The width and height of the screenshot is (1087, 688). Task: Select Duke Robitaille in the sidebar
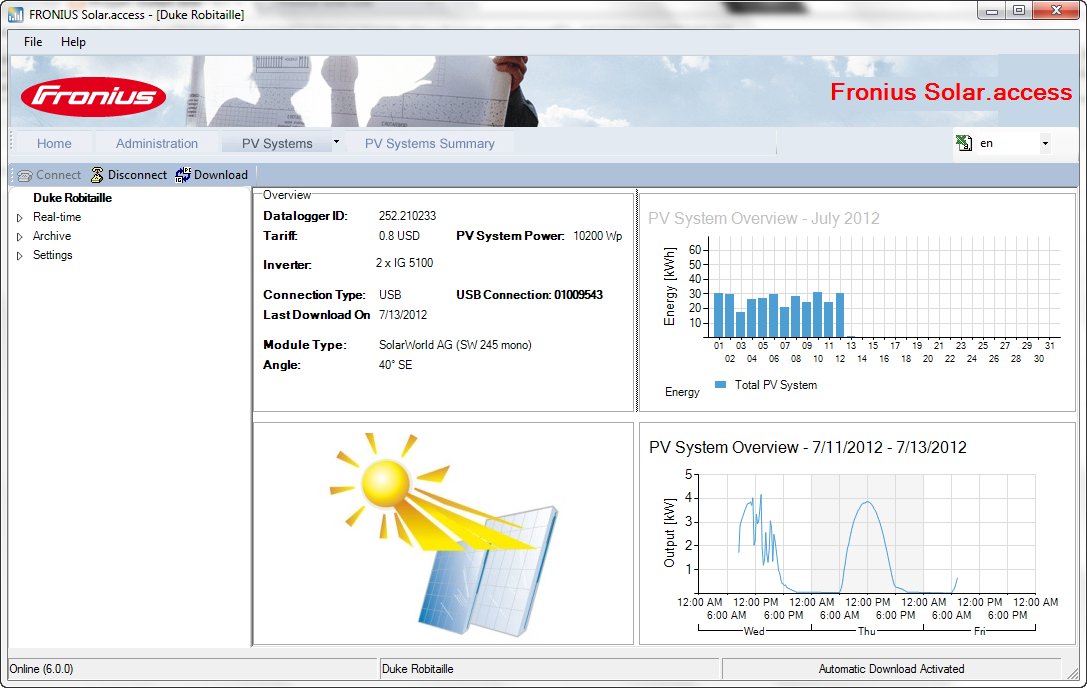point(75,198)
